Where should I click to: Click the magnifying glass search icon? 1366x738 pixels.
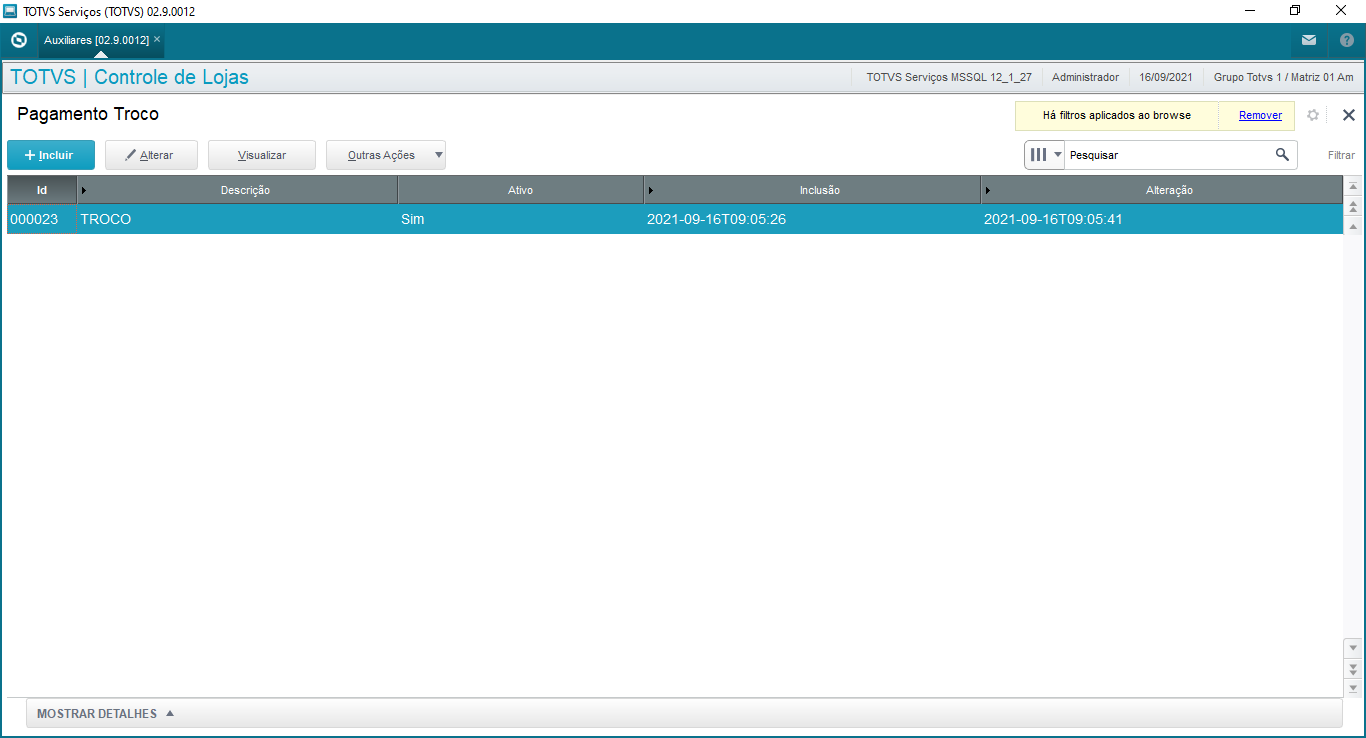click(x=1282, y=155)
